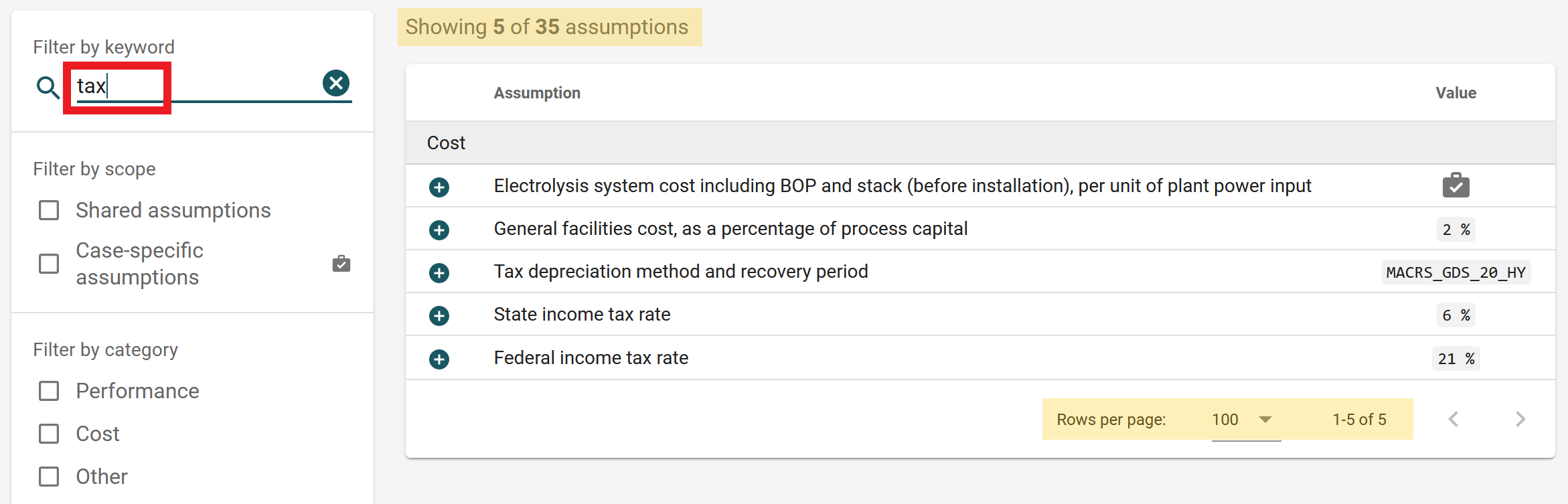Click the search magnifier icon
Screen dimensions: 1568x504
click(48, 87)
